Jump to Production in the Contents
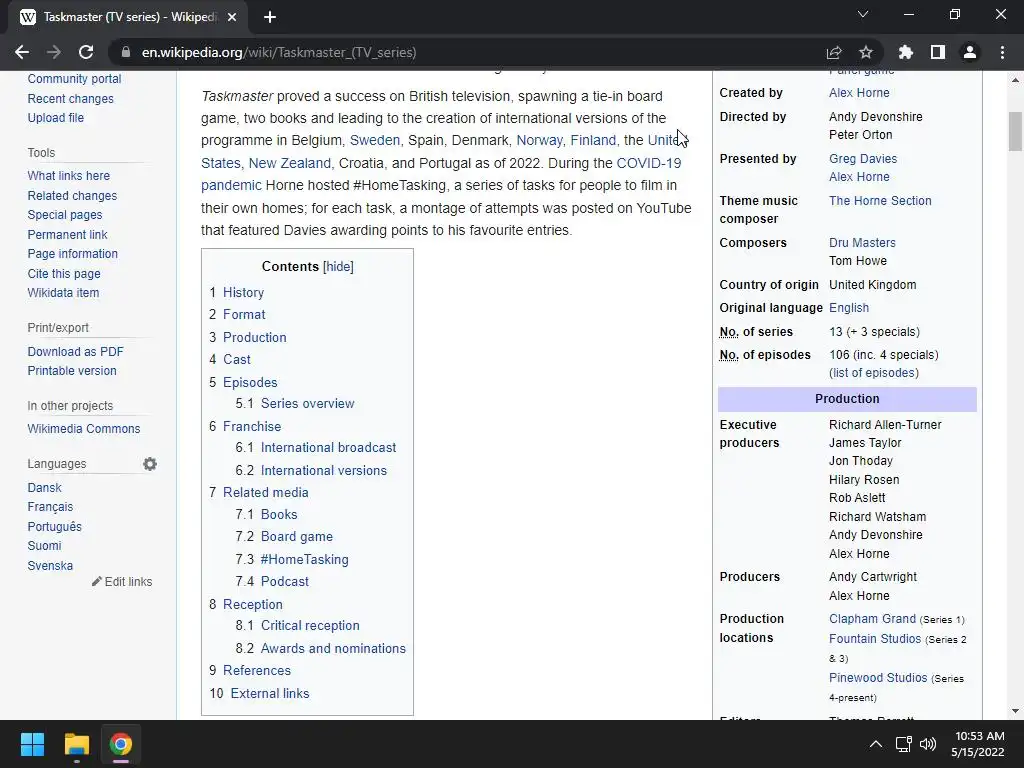 click(x=254, y=338)
